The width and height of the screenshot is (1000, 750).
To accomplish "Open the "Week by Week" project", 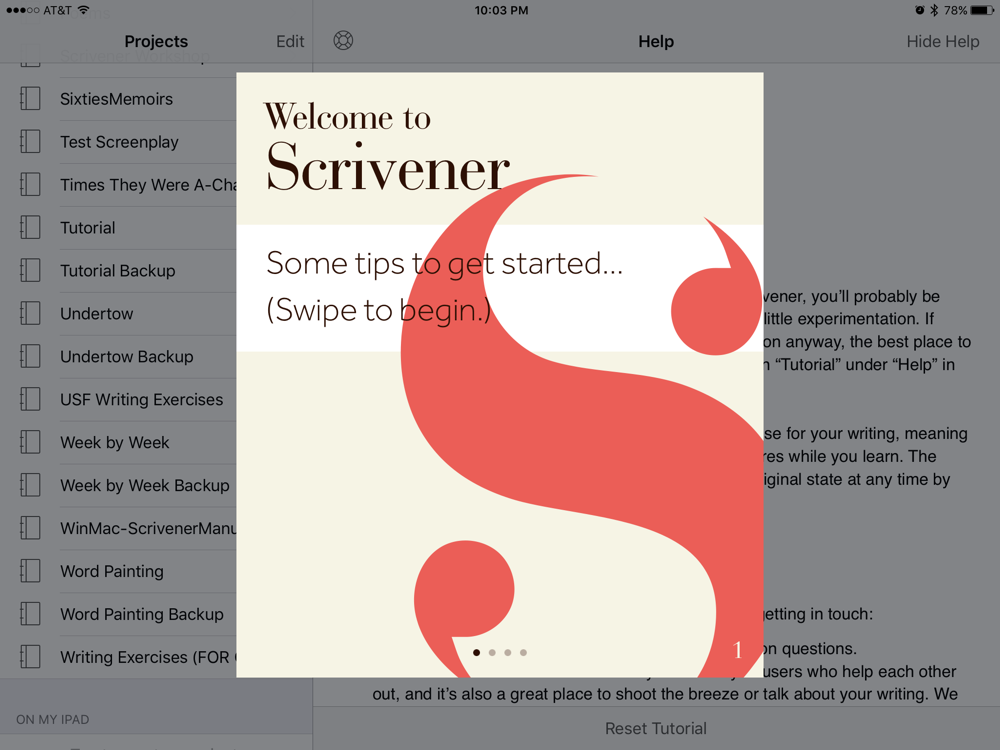I will point(115,443).
